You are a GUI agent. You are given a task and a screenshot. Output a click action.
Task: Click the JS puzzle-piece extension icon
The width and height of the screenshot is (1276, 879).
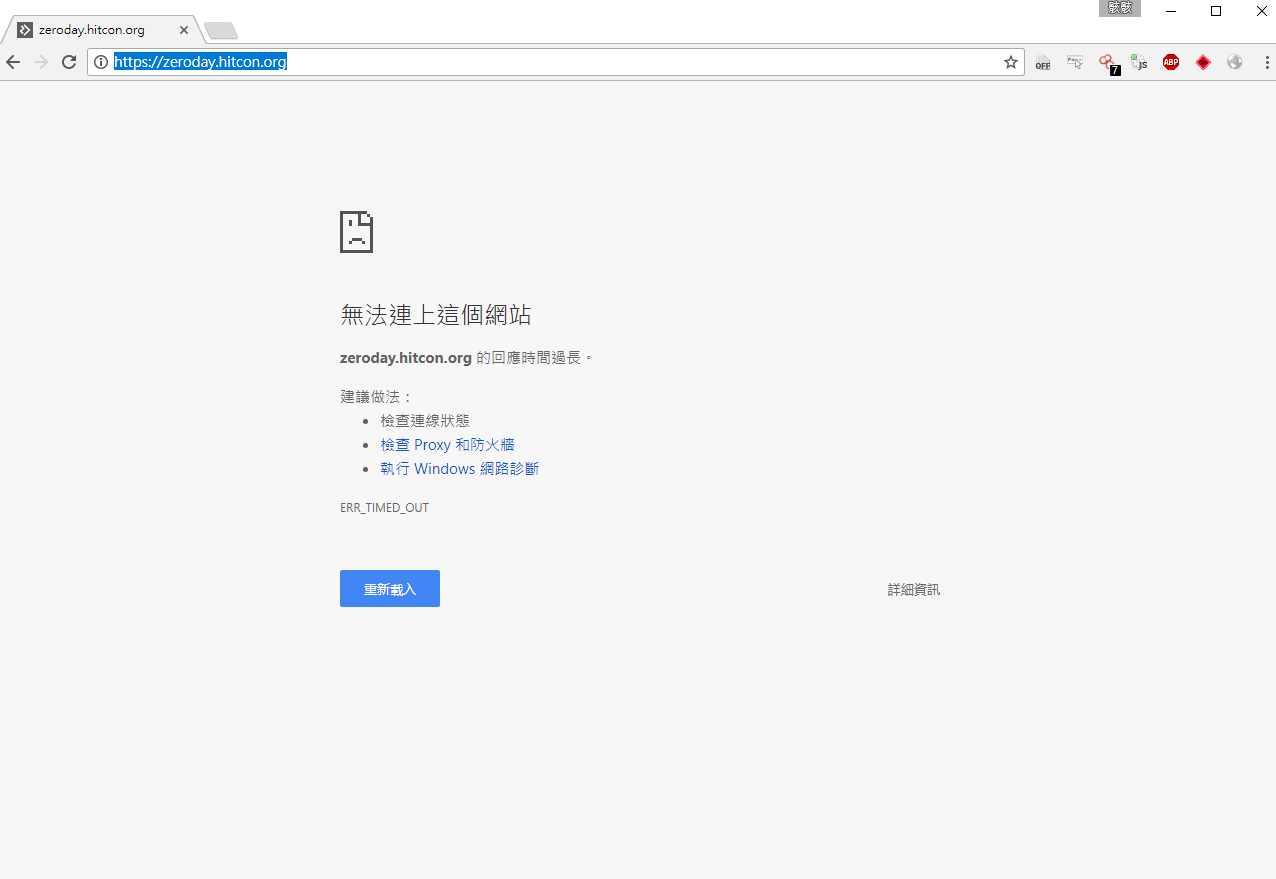click(x=1139, y=62)
